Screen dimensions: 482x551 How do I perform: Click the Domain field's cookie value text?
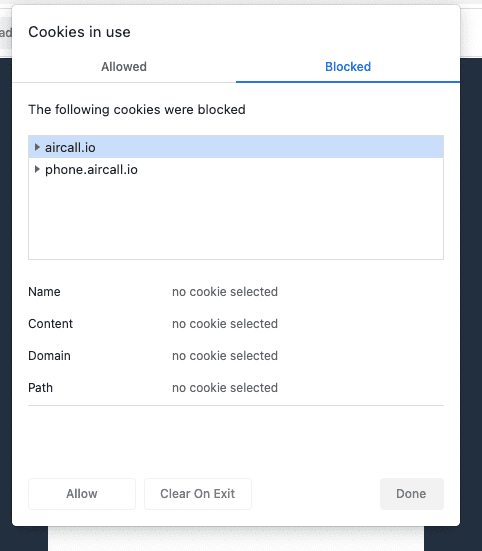225,356
